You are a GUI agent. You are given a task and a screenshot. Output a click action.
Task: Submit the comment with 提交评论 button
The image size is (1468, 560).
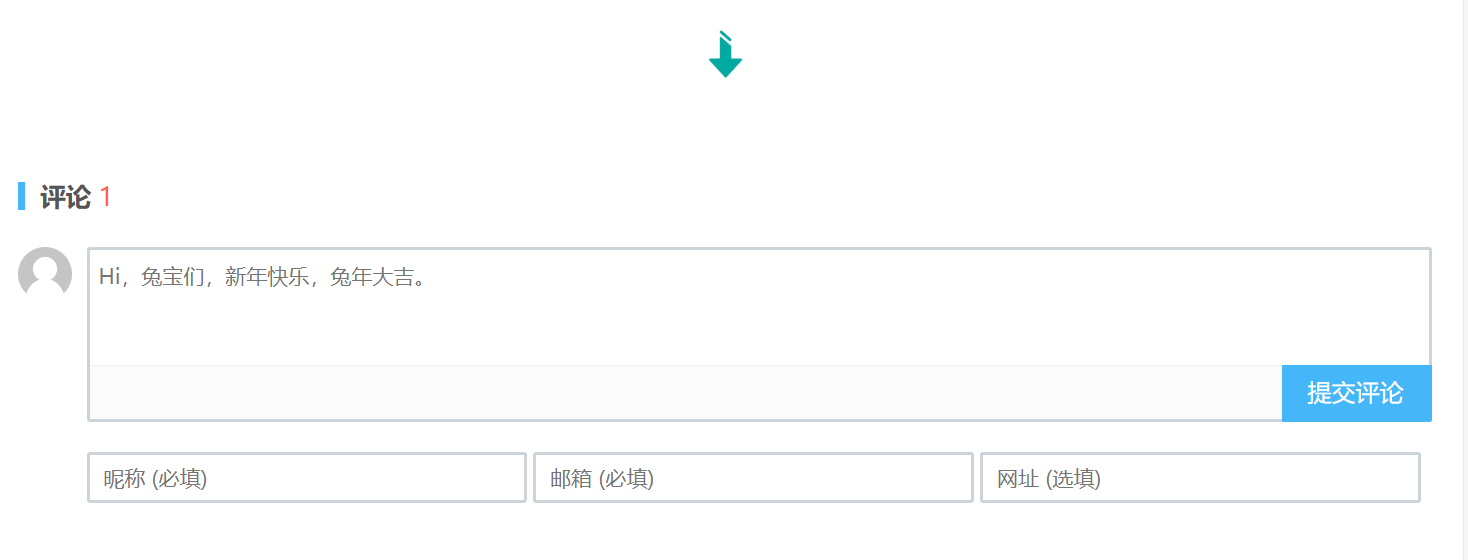tap(1356, 393)
